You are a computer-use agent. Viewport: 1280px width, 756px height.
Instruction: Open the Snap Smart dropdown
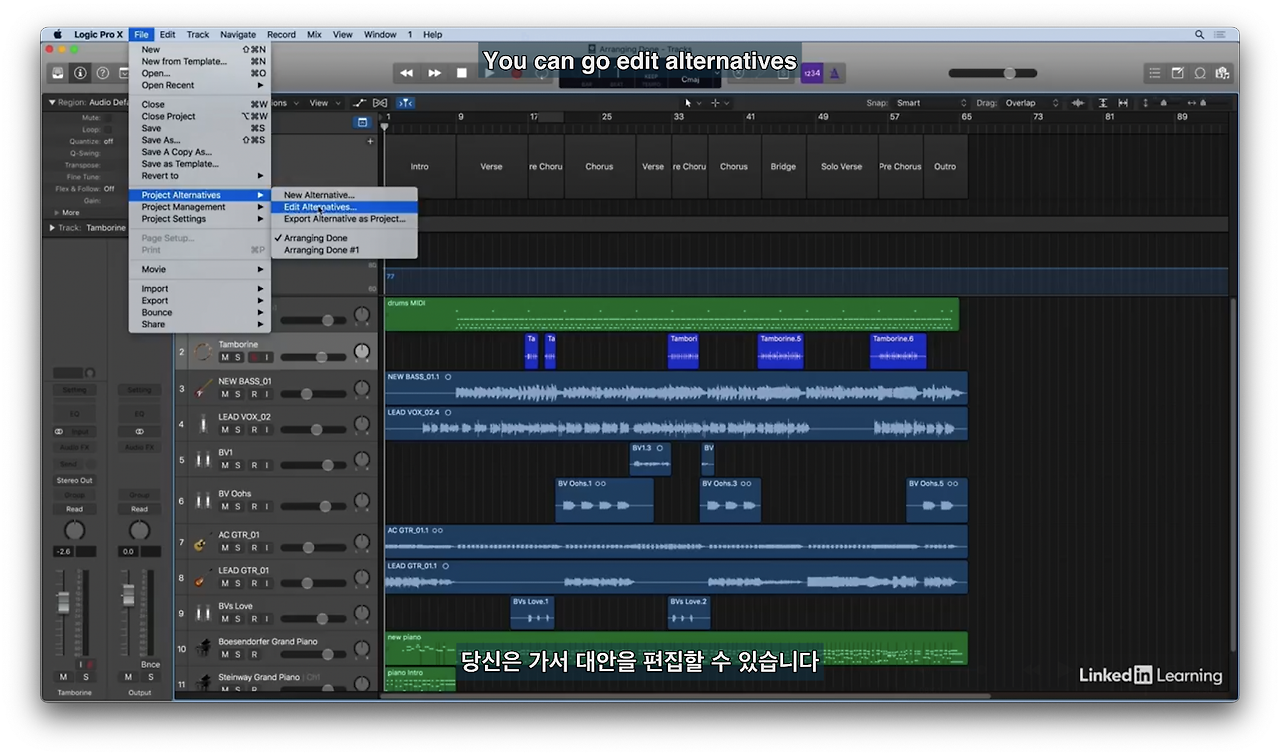click(x=932, y=103)
